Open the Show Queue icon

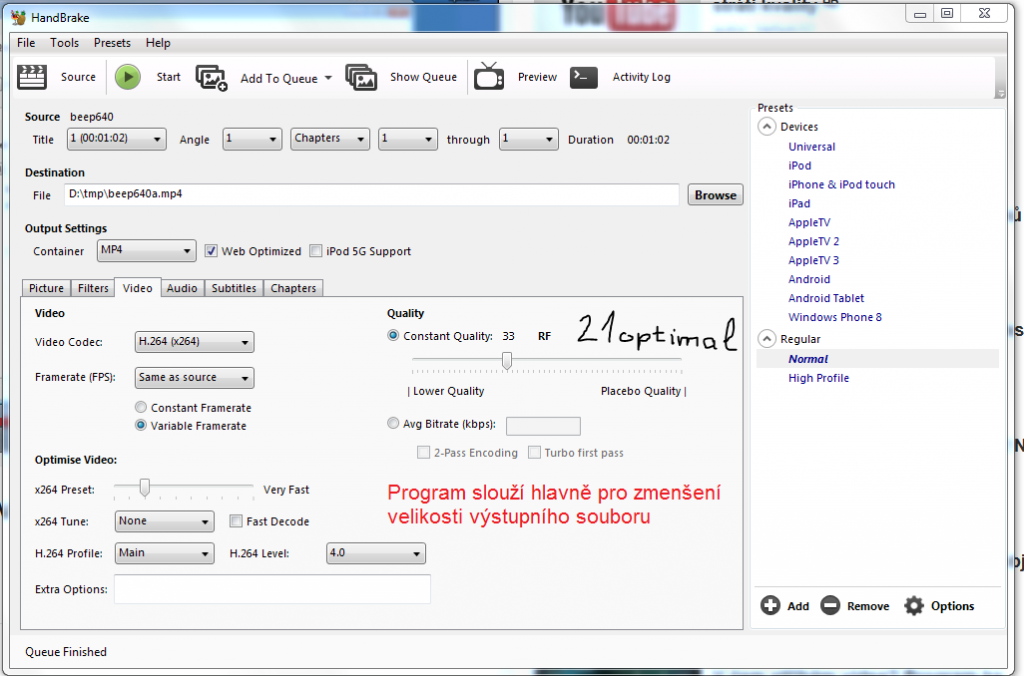[361, 77]
